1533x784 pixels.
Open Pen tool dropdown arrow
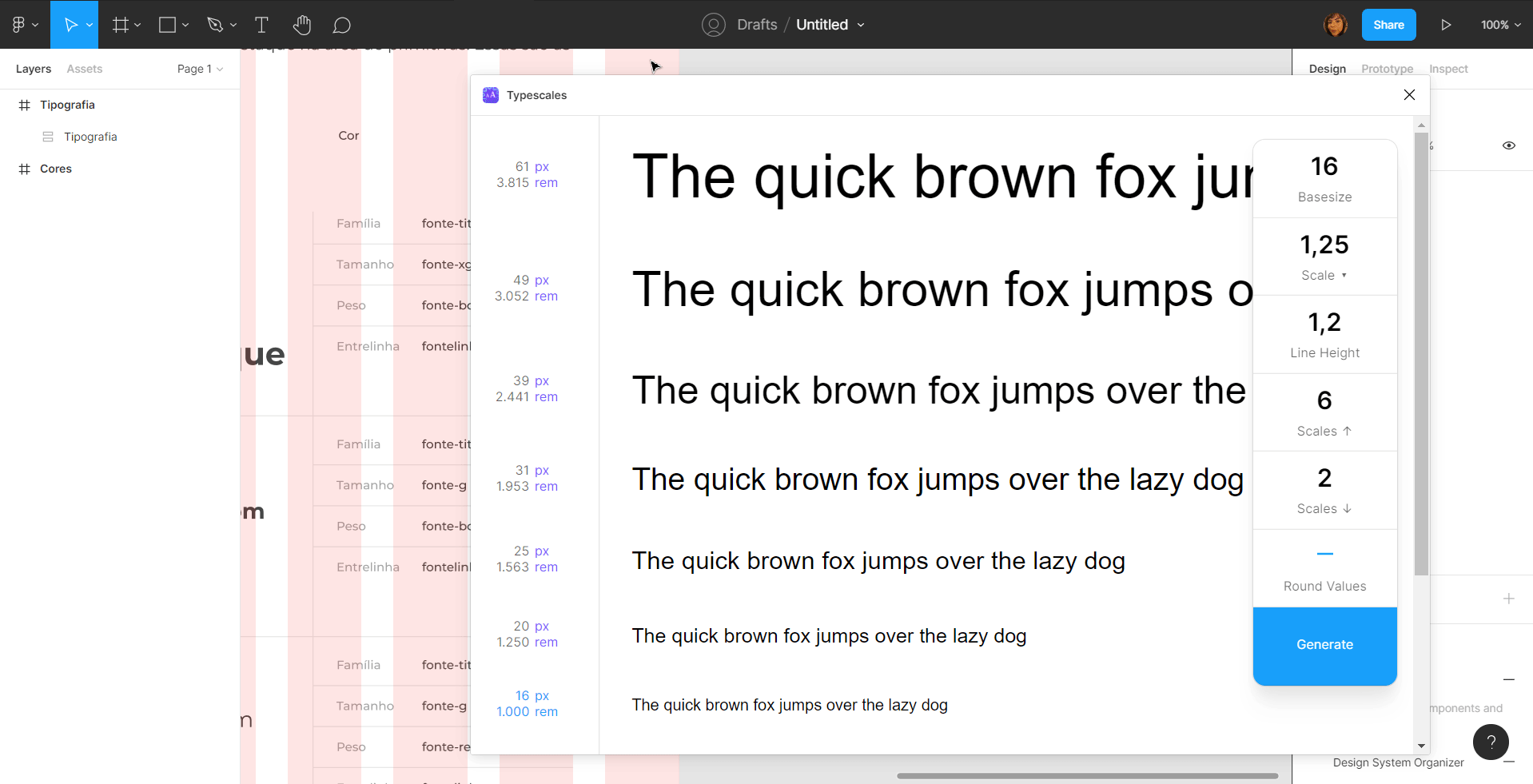[233, 26]
